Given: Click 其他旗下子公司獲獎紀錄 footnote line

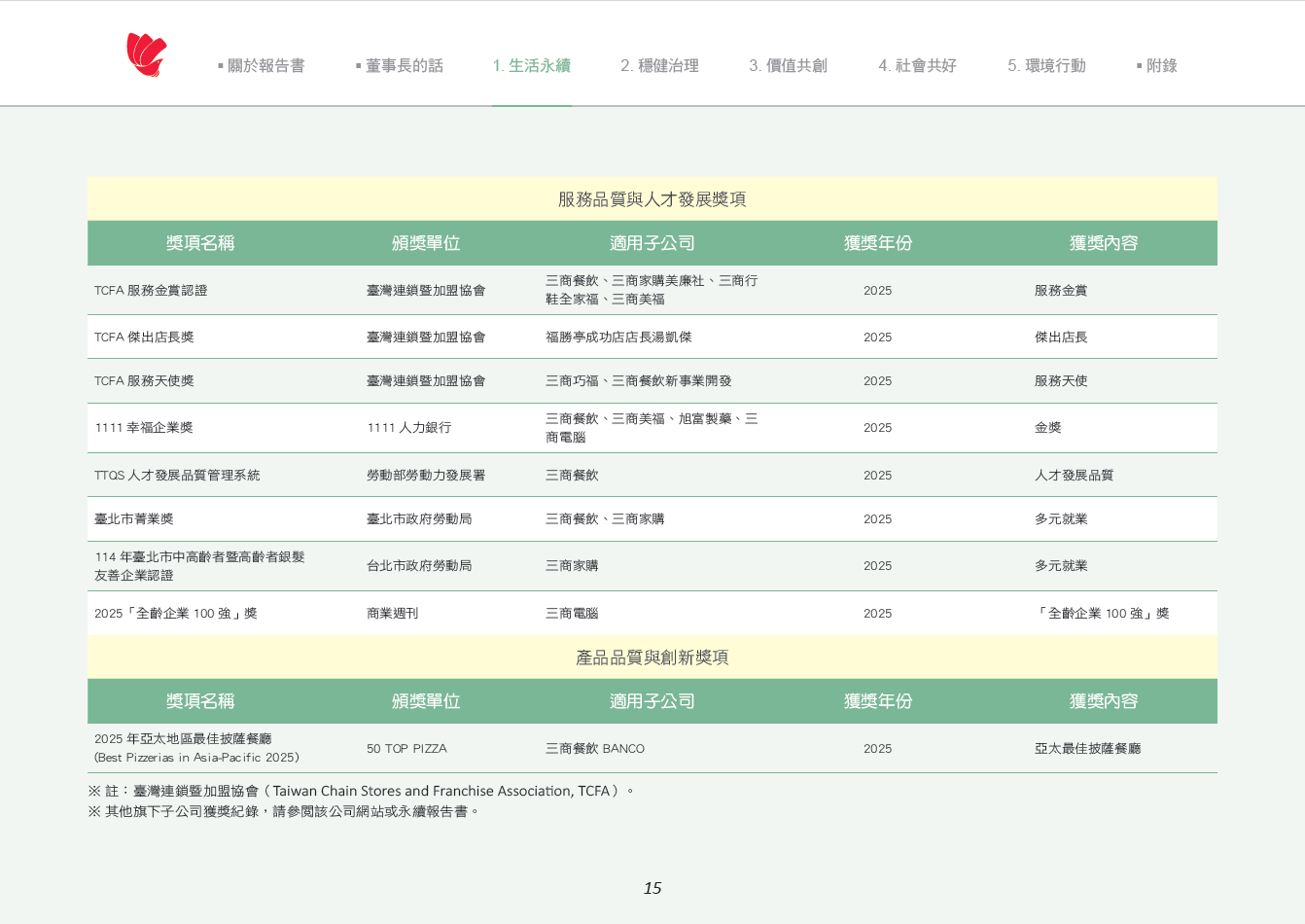Looking at the screenshot, I should (x=284, y=811).
